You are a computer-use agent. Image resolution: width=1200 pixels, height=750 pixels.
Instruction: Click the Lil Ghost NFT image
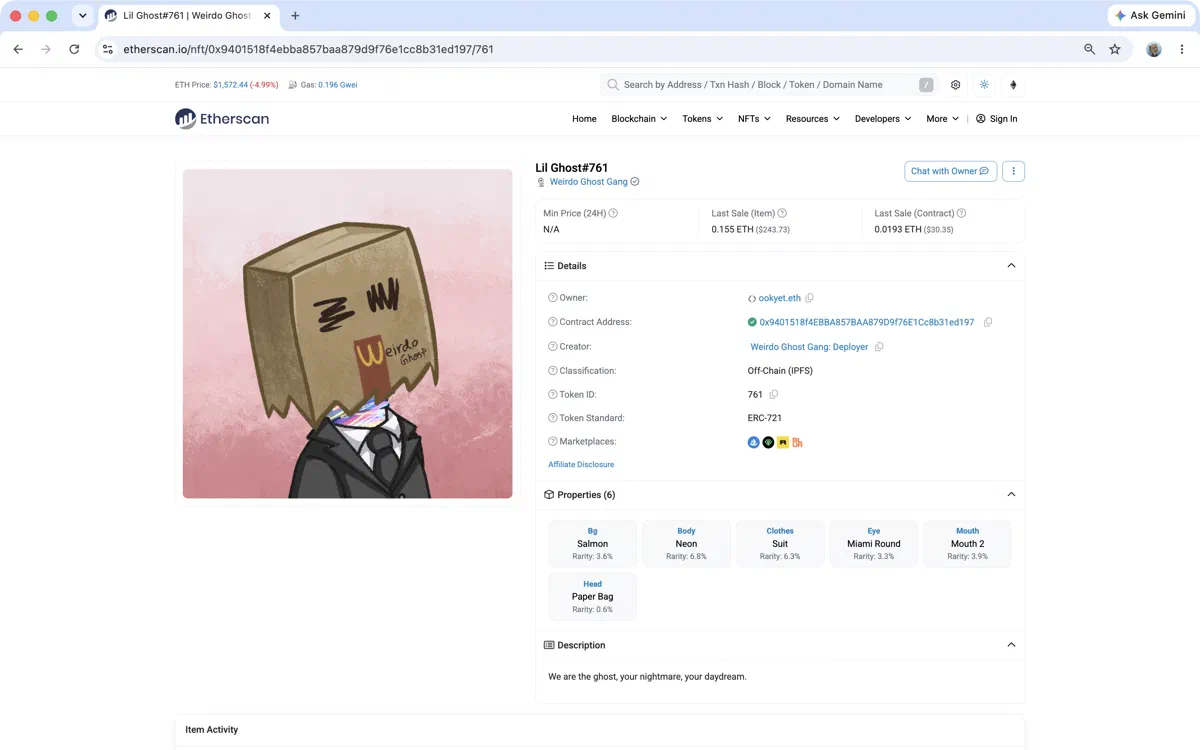point(347,334)
